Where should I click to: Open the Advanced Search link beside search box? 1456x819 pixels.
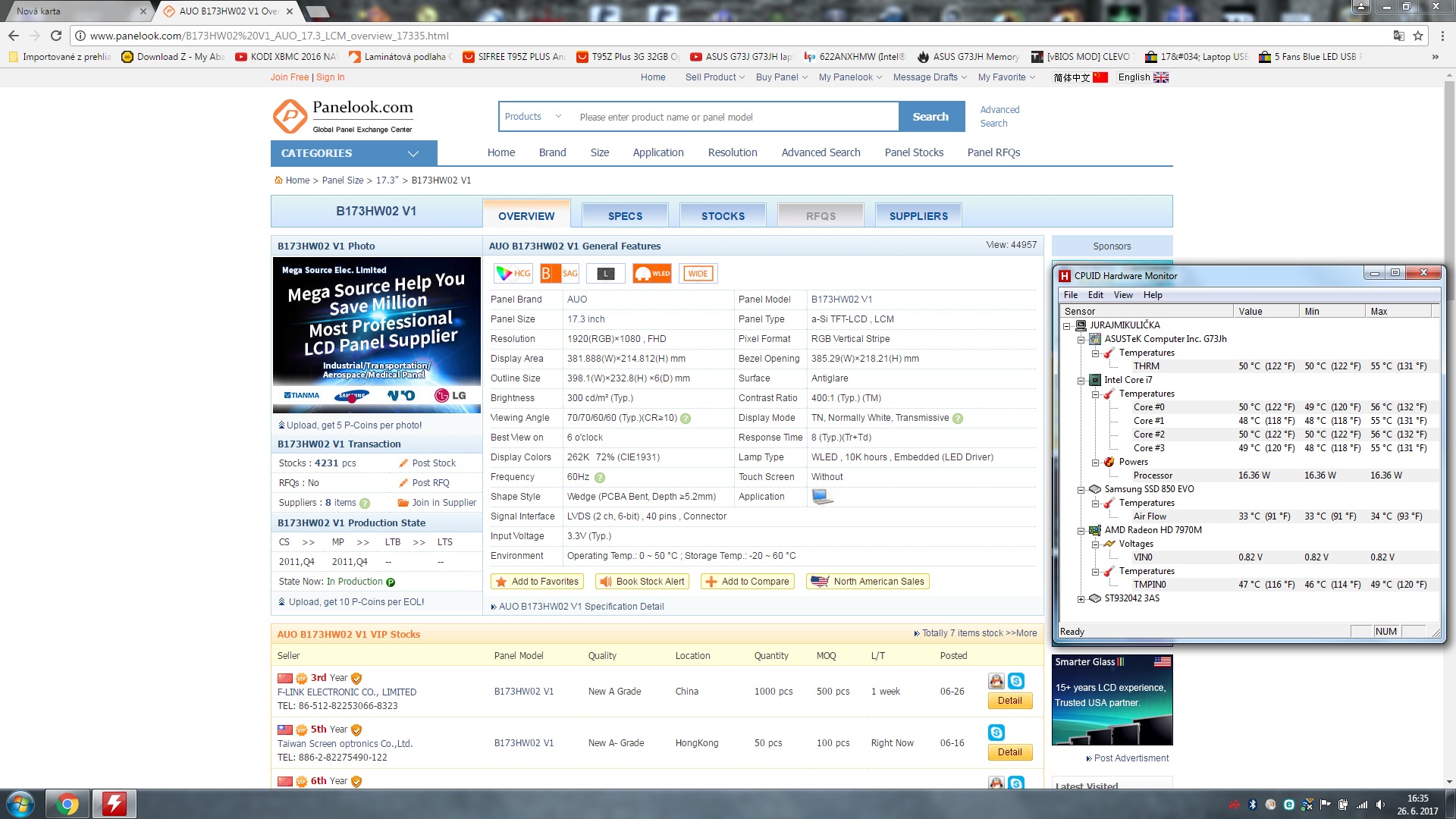[999, 117]
